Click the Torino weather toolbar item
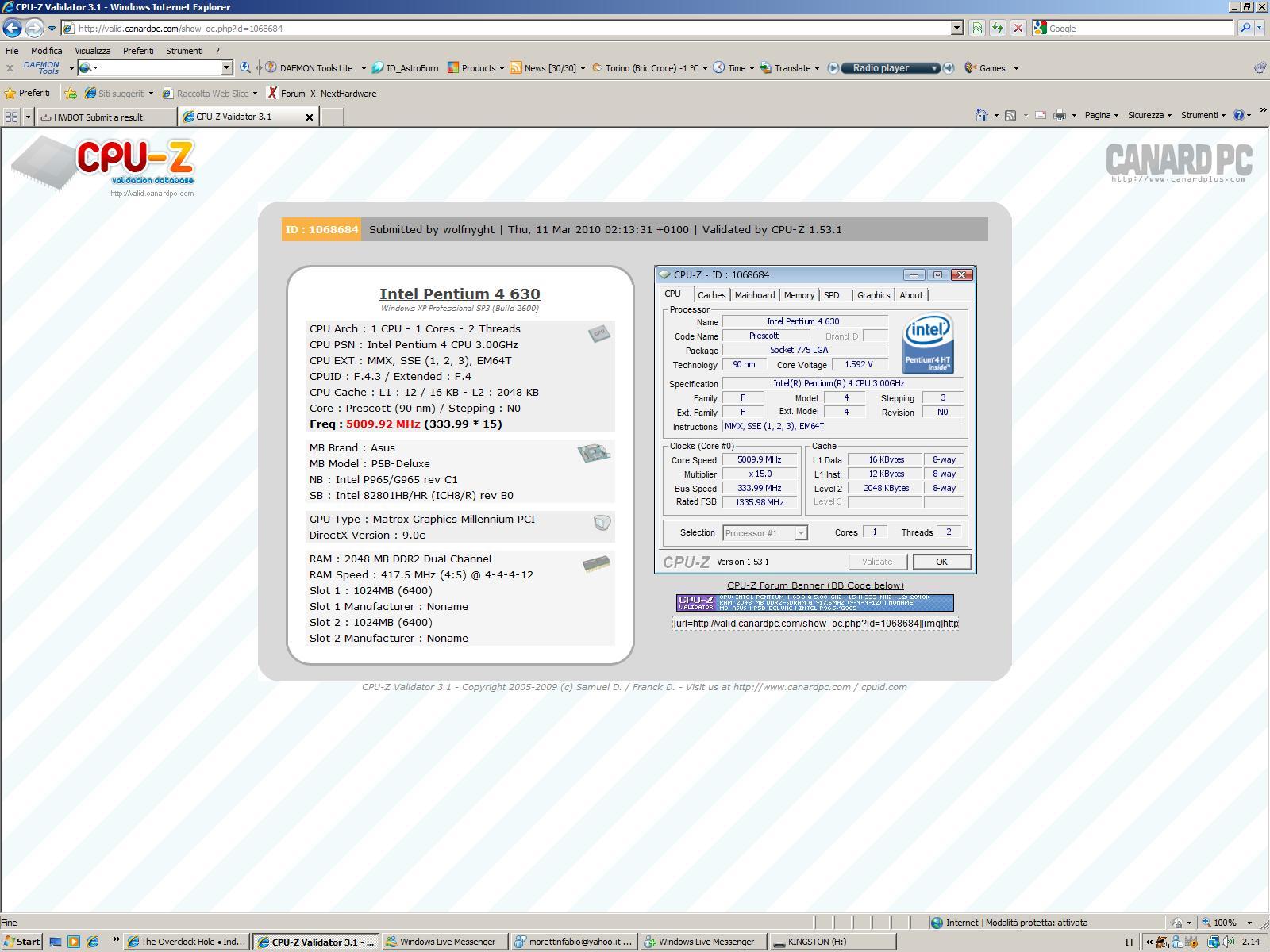 [649, 68]
